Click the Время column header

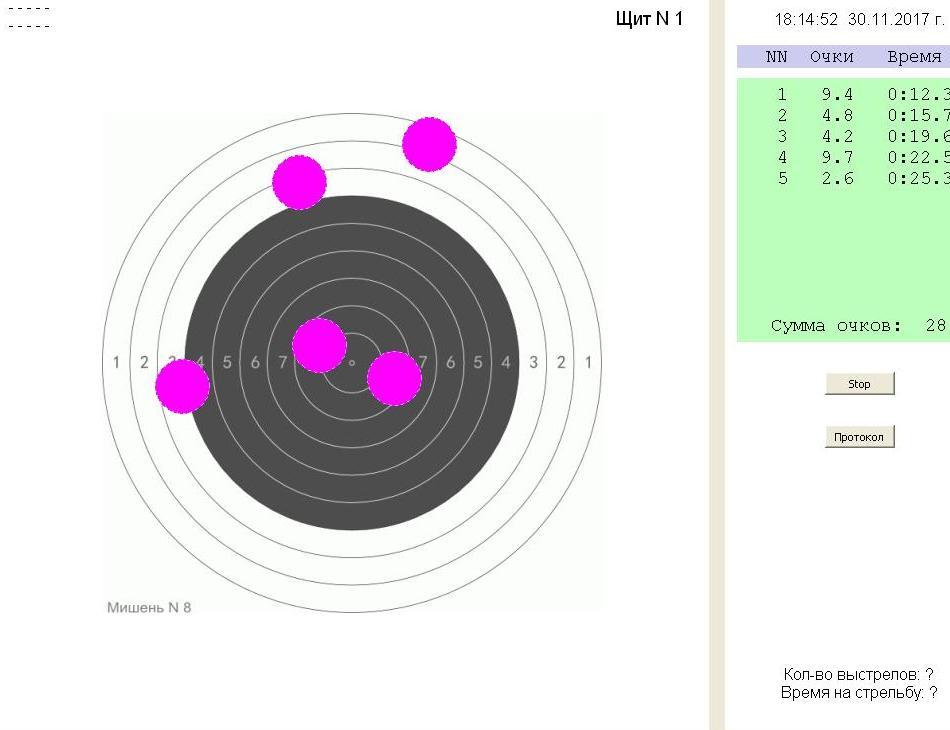[x=914, y=57]
